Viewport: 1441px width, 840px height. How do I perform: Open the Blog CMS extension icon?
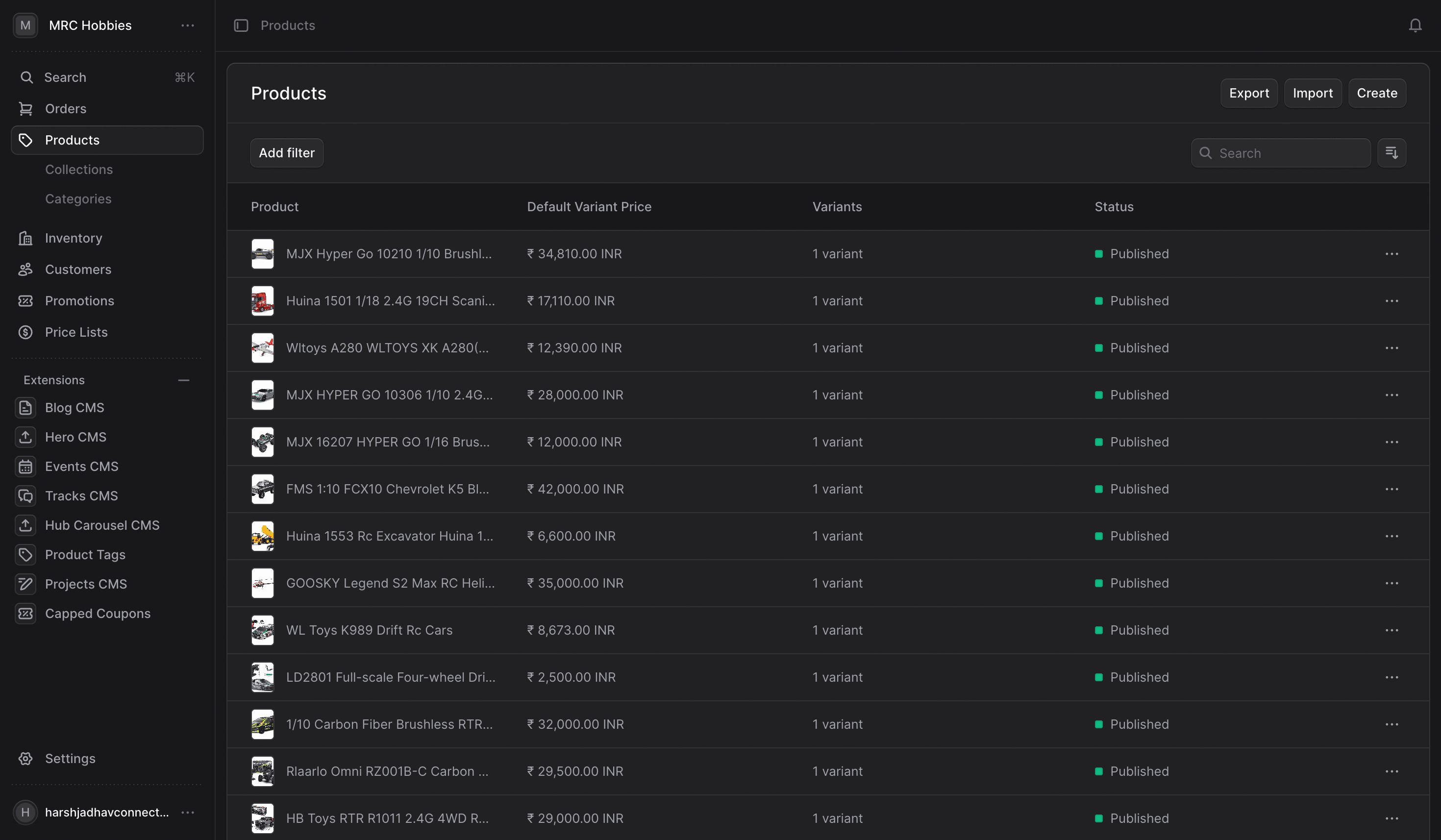pos(25,408)
